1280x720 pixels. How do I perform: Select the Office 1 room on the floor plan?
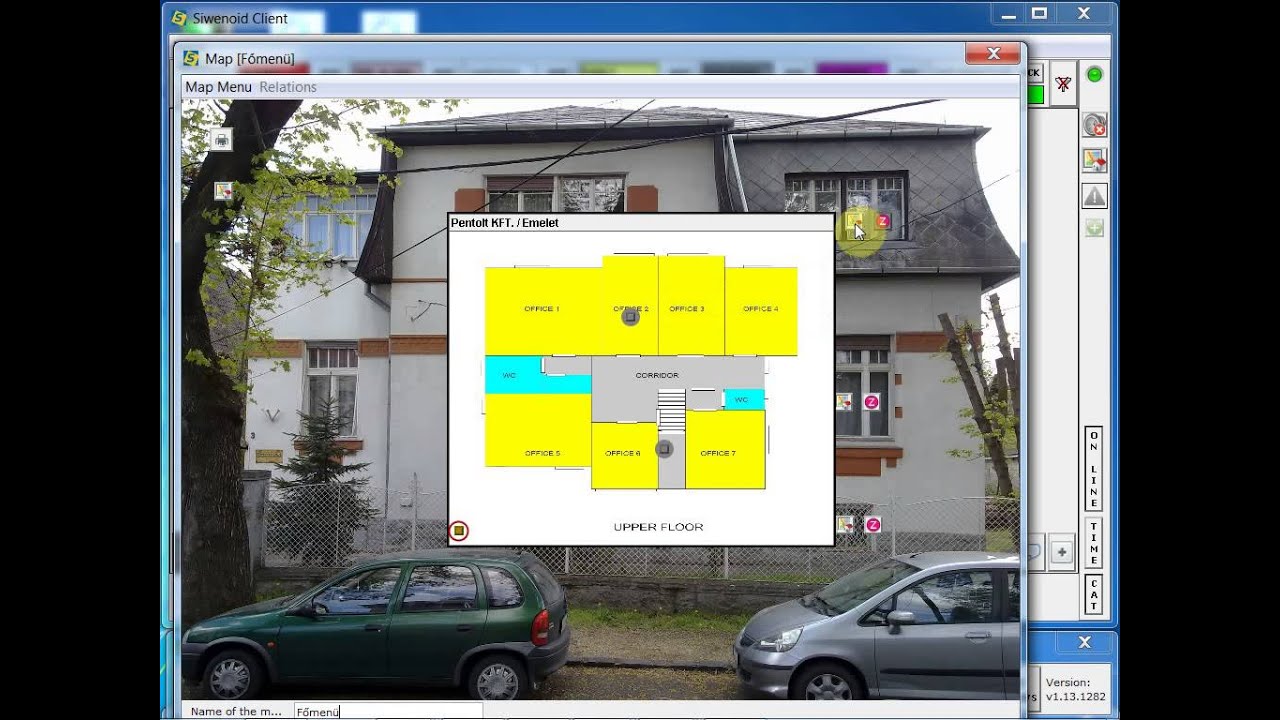coord(543,310)
